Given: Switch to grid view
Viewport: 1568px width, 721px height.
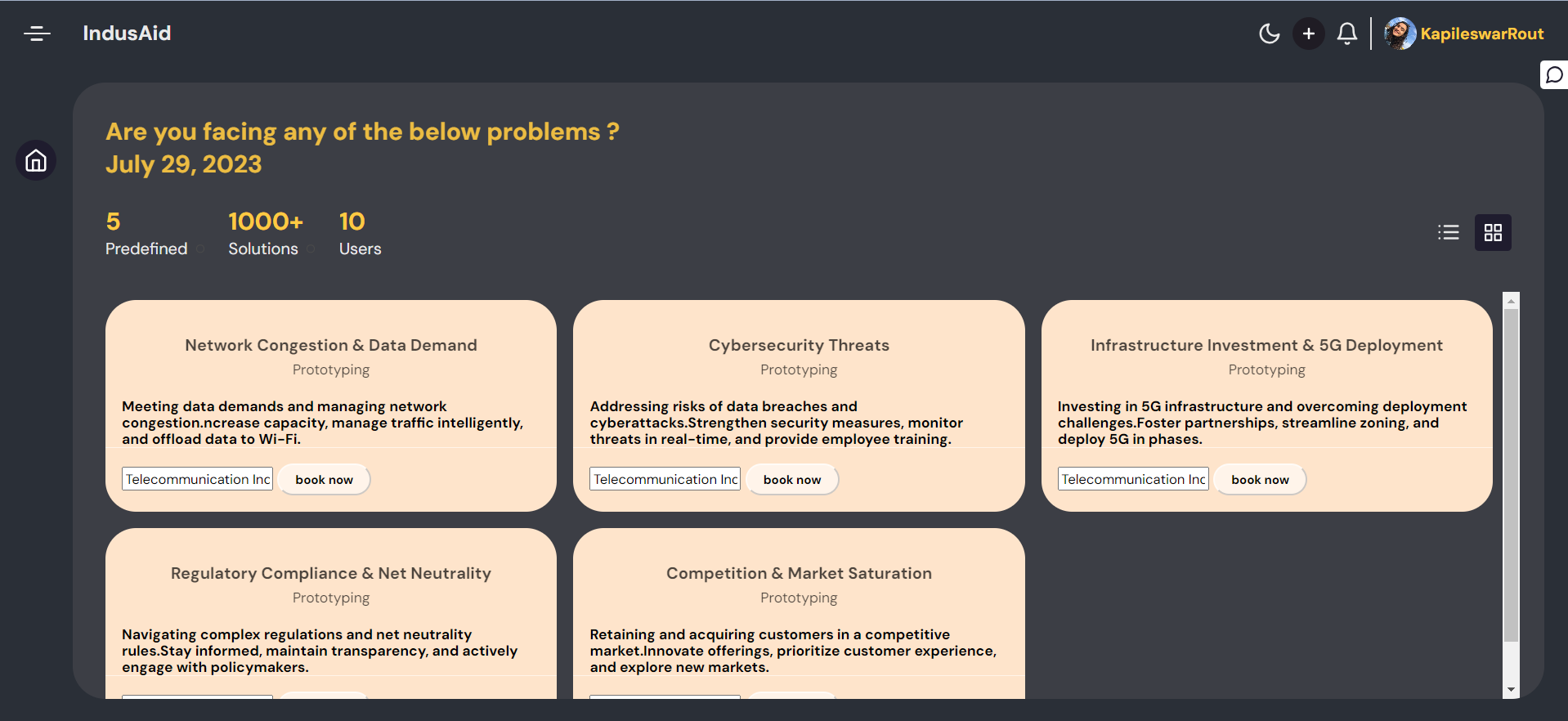Looking at the screenshot, I should click(x=1493, y=232).
